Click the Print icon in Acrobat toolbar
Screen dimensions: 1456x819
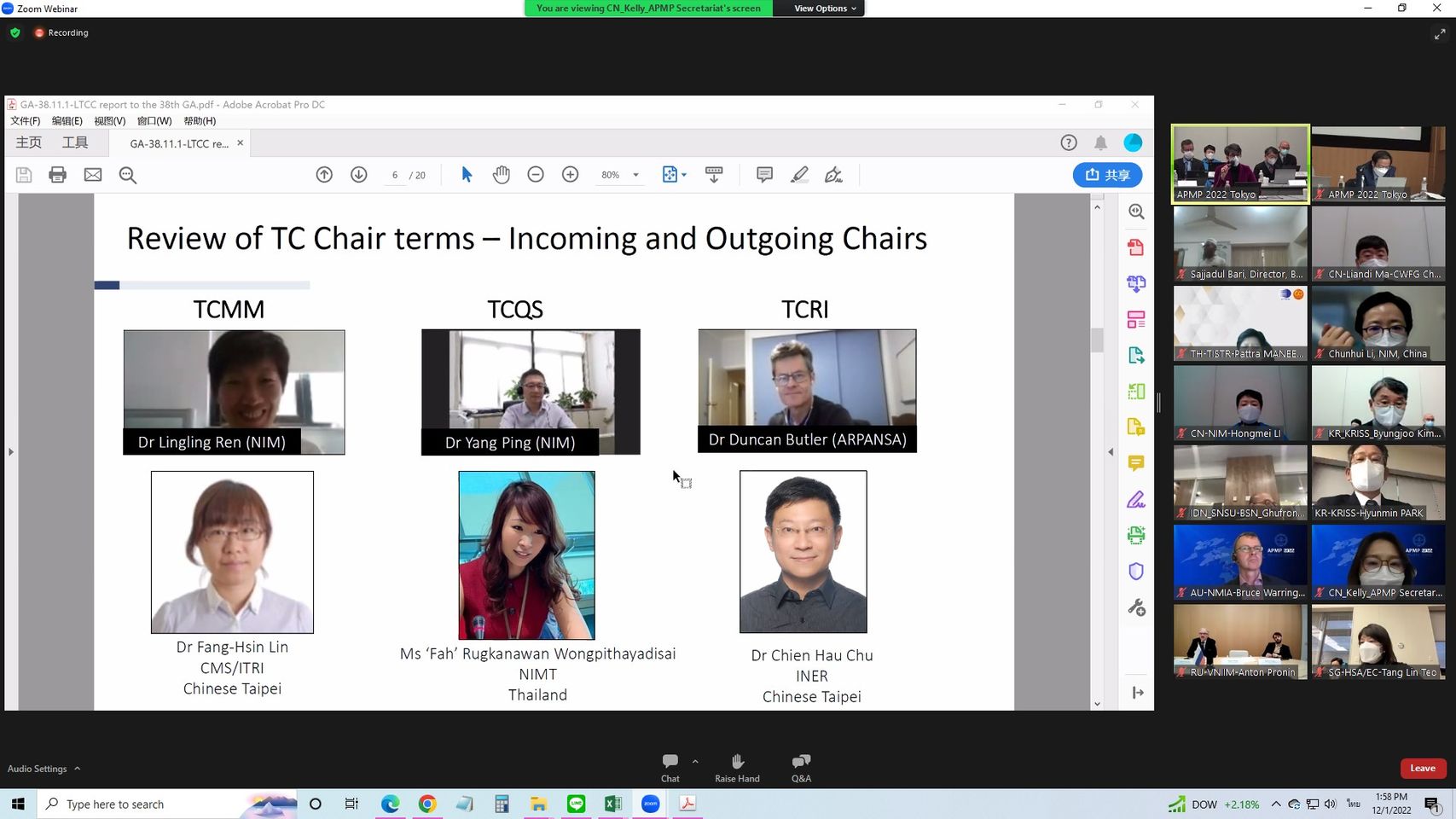pyautogui.click(x=57, y=175)
